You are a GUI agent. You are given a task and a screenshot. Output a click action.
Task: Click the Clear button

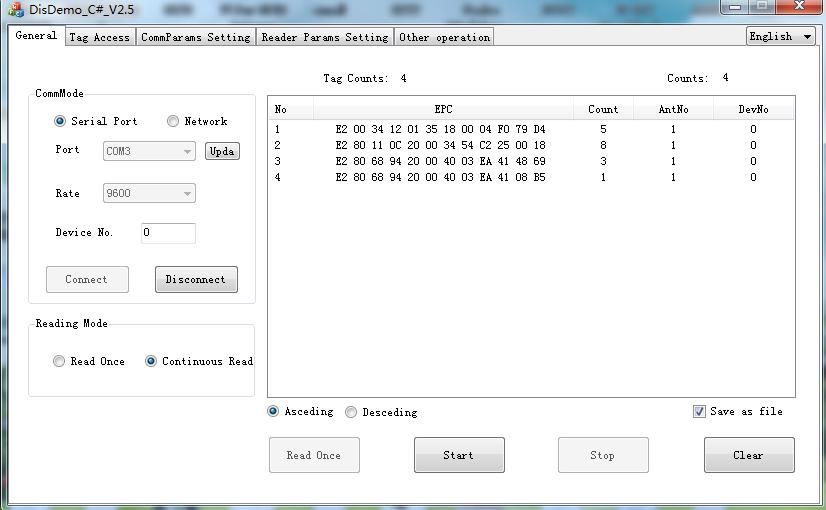click(749, 455)
